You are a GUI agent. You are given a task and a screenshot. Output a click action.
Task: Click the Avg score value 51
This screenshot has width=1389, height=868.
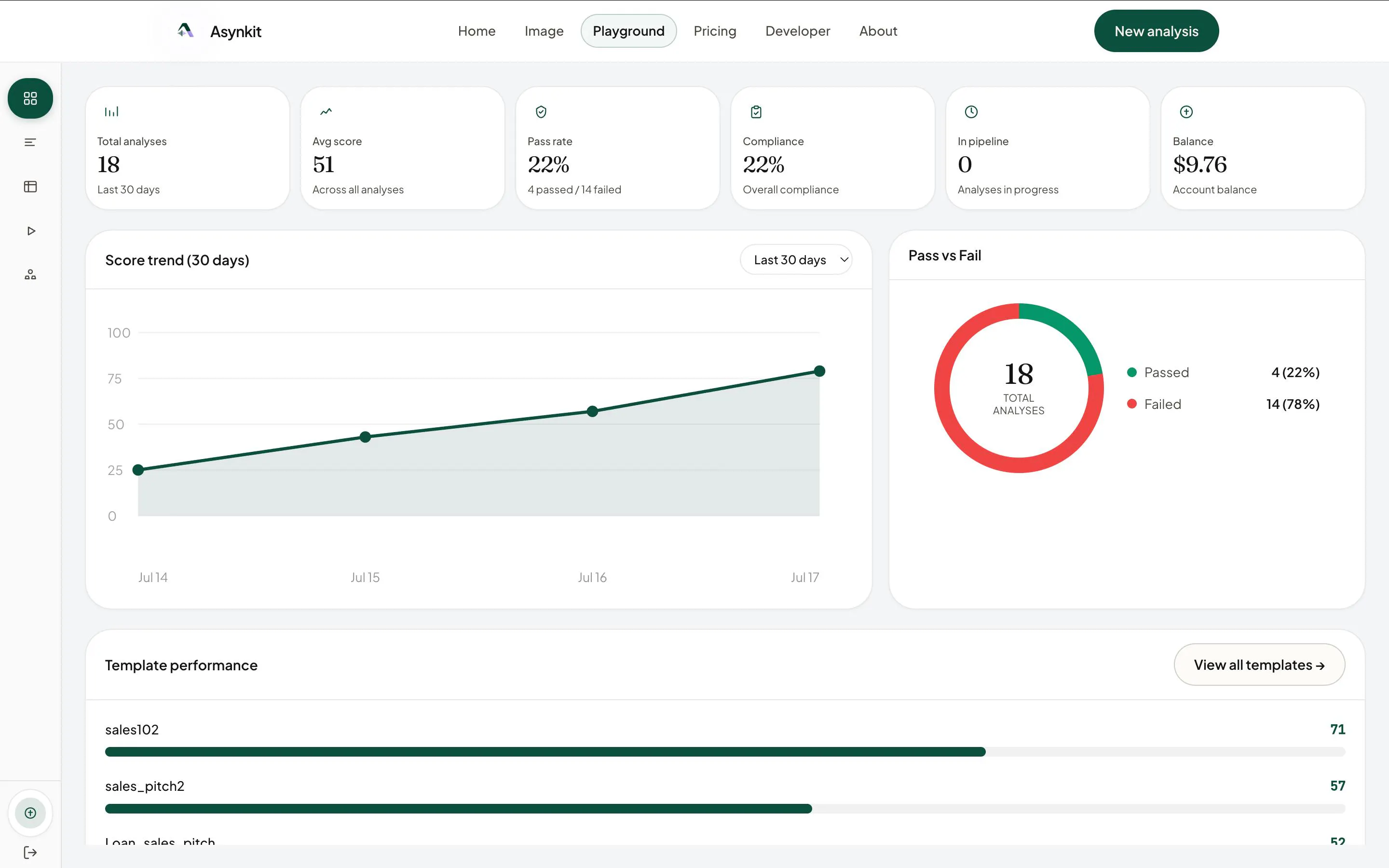323,165
